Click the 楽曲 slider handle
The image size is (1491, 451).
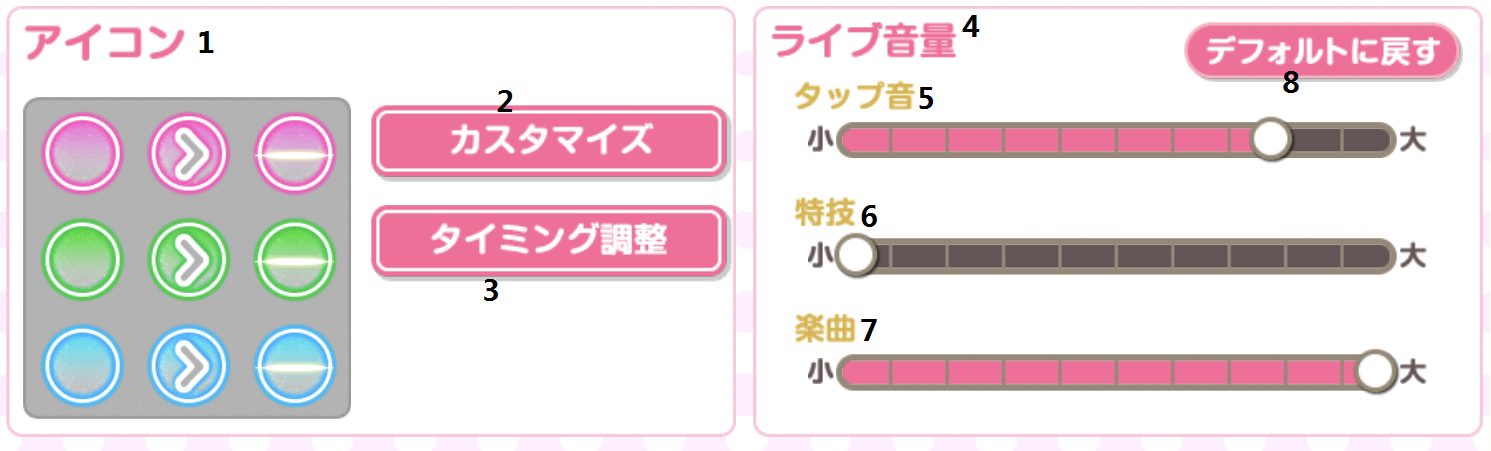pyautogui.click(x=1376, y=372)
